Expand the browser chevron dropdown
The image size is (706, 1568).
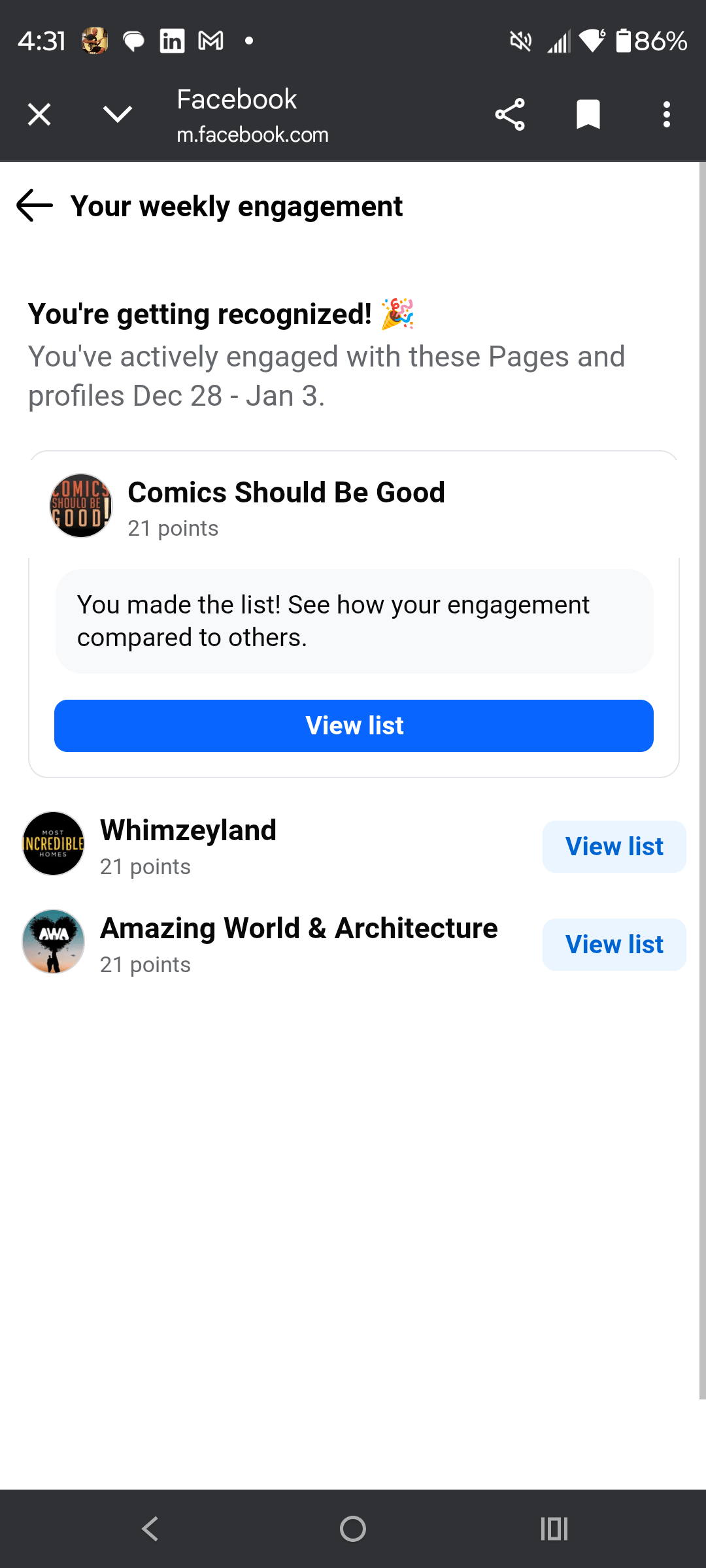[118, 115]
